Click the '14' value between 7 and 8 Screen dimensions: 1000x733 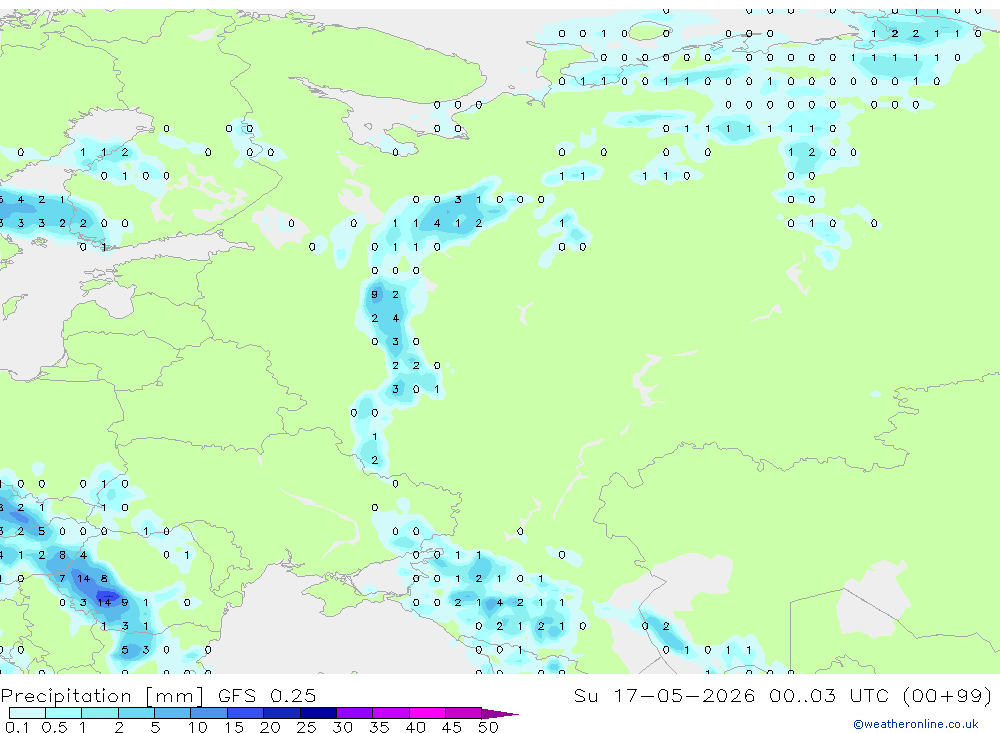[x=84, y=579]
